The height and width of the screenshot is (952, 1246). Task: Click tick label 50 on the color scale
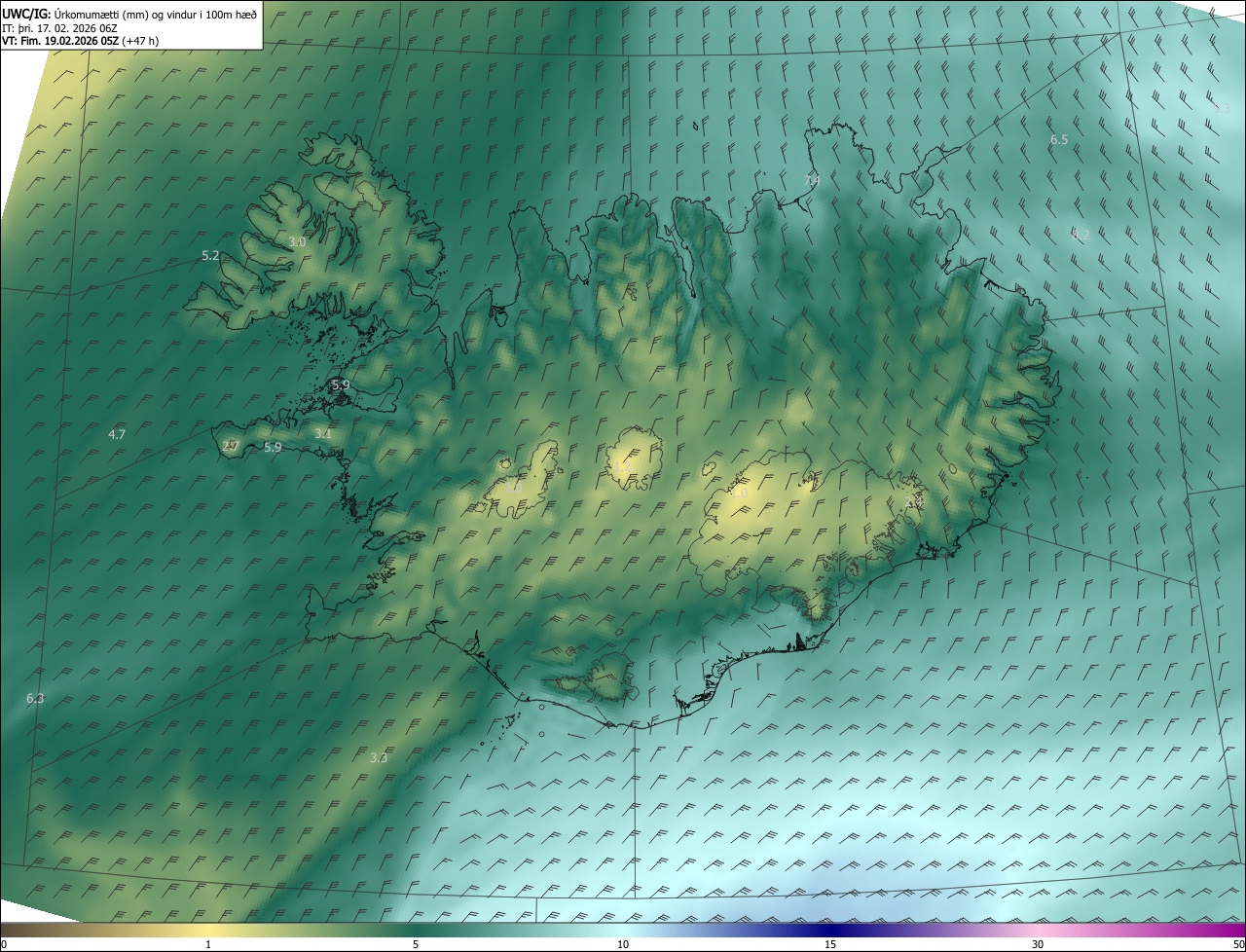1238,944
